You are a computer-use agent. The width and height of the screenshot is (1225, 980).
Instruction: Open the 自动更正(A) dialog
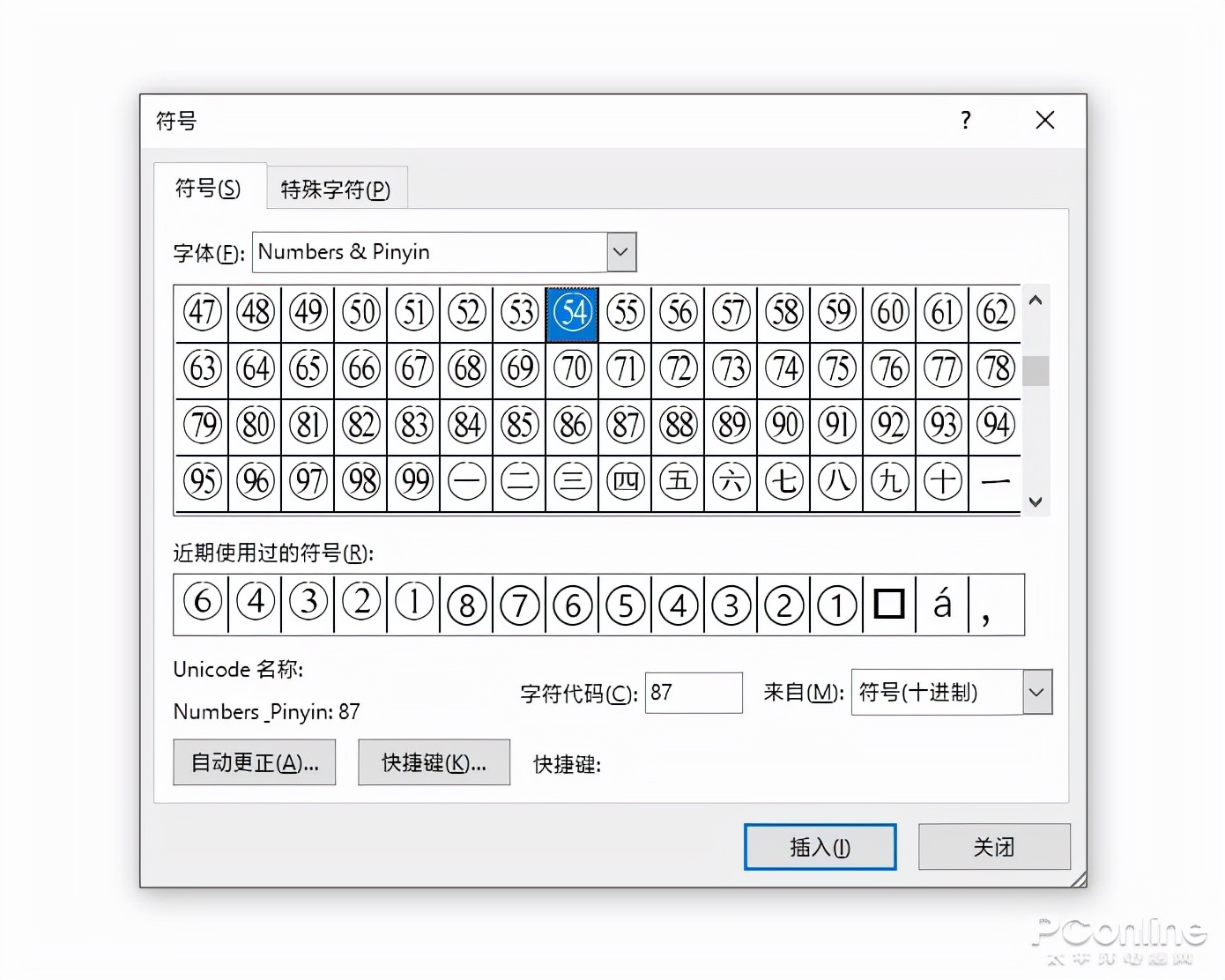point(254,761)
